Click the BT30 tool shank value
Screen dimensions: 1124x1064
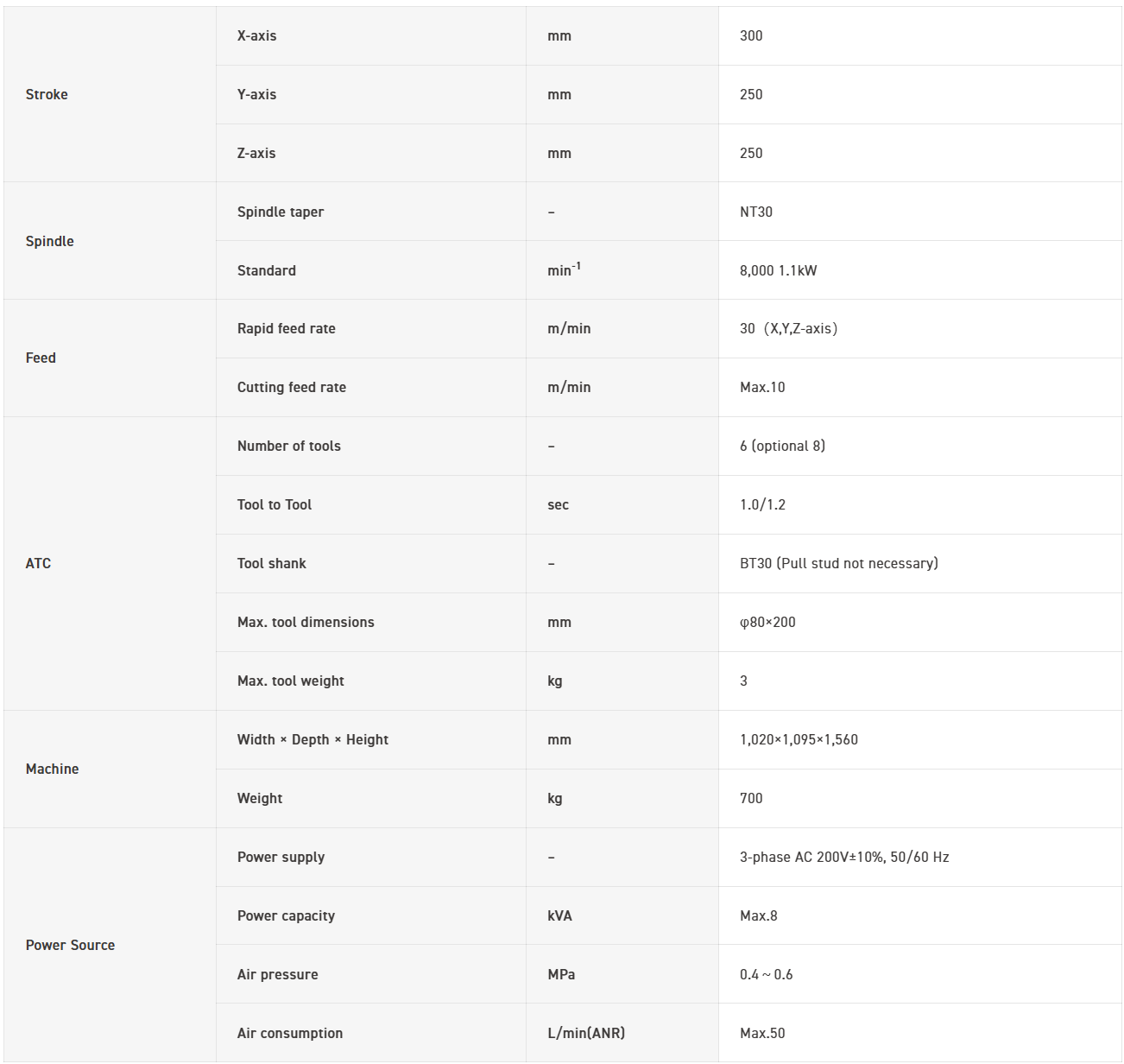838,563
